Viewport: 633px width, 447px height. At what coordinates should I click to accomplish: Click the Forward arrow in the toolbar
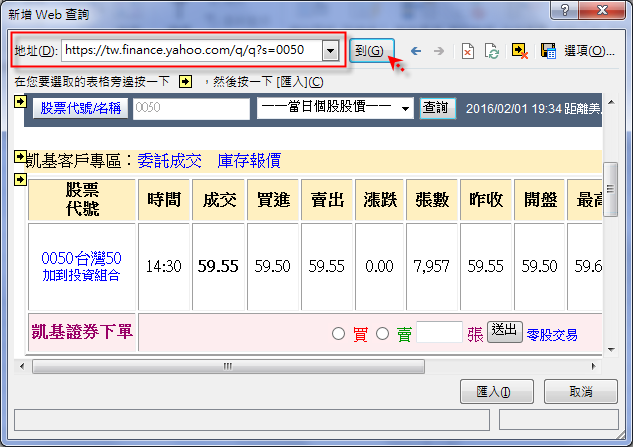pos(439,51)
